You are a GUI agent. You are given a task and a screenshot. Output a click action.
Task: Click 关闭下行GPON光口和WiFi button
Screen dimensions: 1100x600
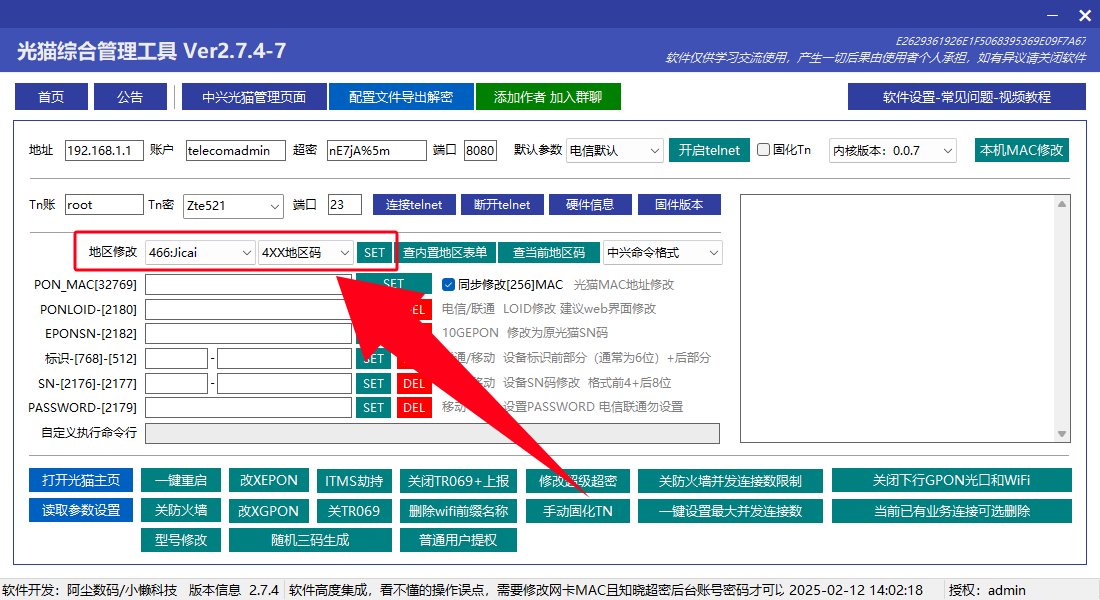click(952, 481)
